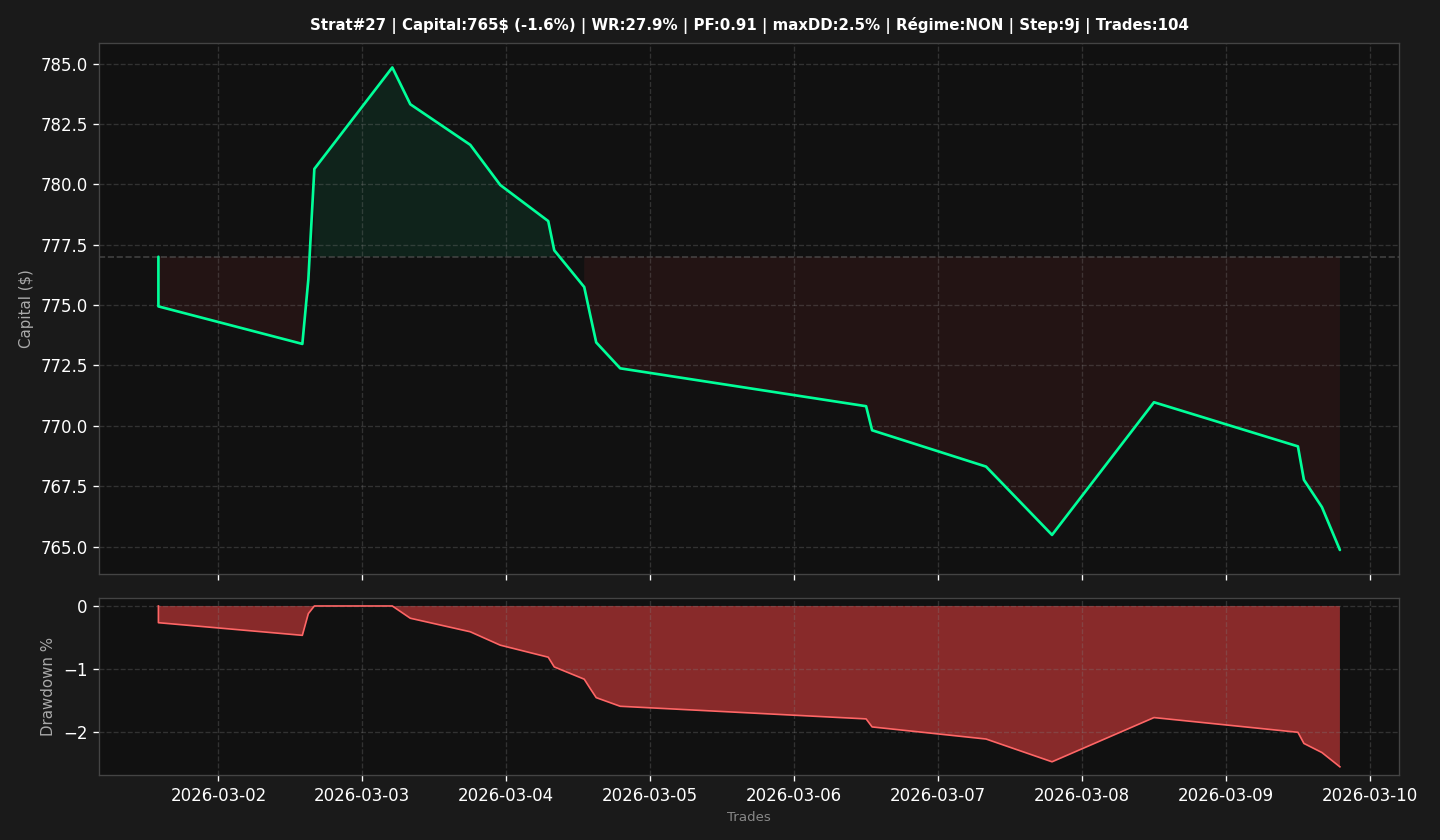Click the 2026-03-10 date tick label
Screen dimensions: 1440x840
tap(1370, 795)
